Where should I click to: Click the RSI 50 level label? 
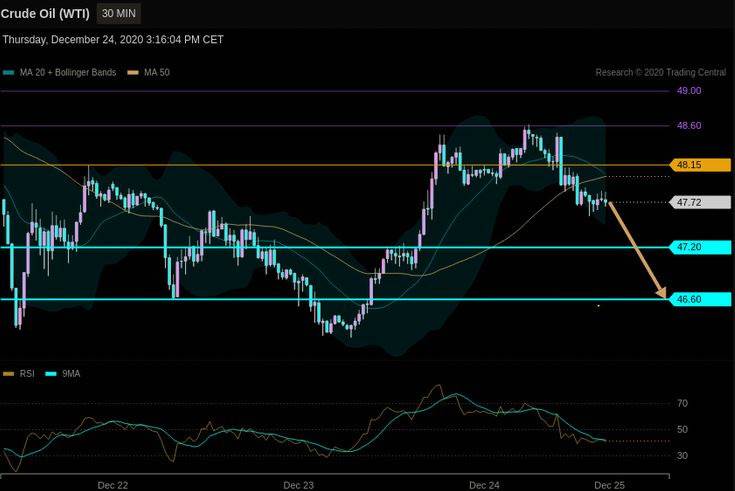(682, 430)
